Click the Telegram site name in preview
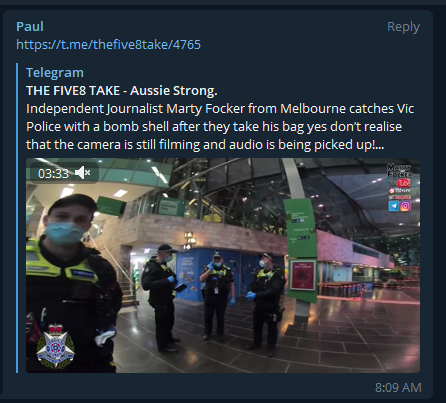446x403 pixels. point(55,73)
